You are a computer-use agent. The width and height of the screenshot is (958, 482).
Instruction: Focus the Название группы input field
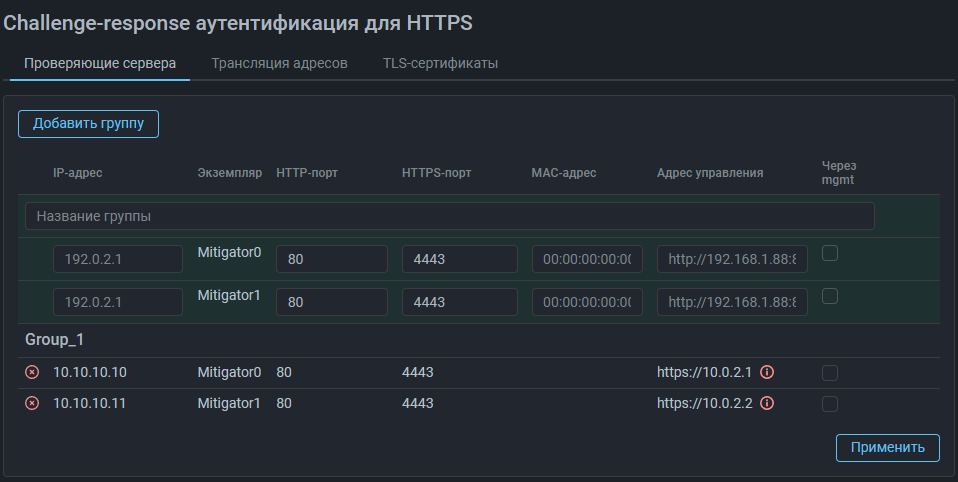pyautogui.click(x=449, y=216)
